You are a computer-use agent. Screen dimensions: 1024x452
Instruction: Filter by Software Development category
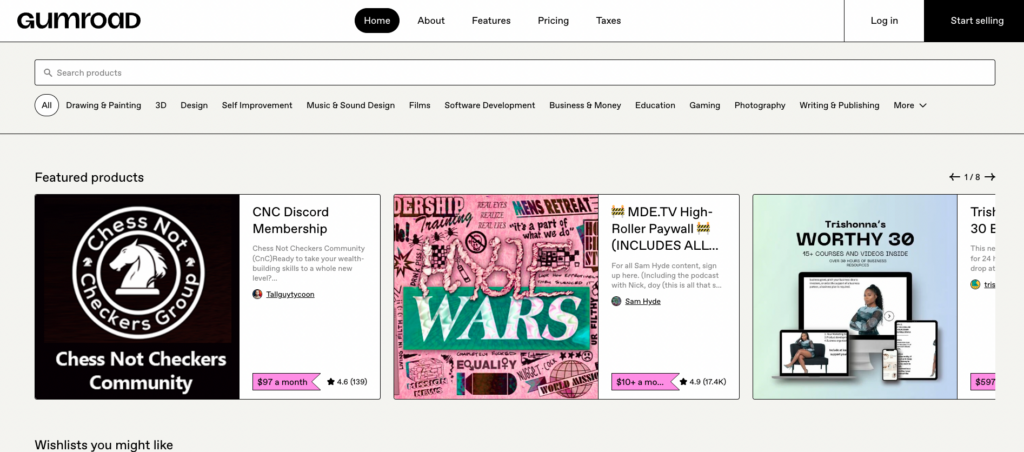[x=490, y=105]
